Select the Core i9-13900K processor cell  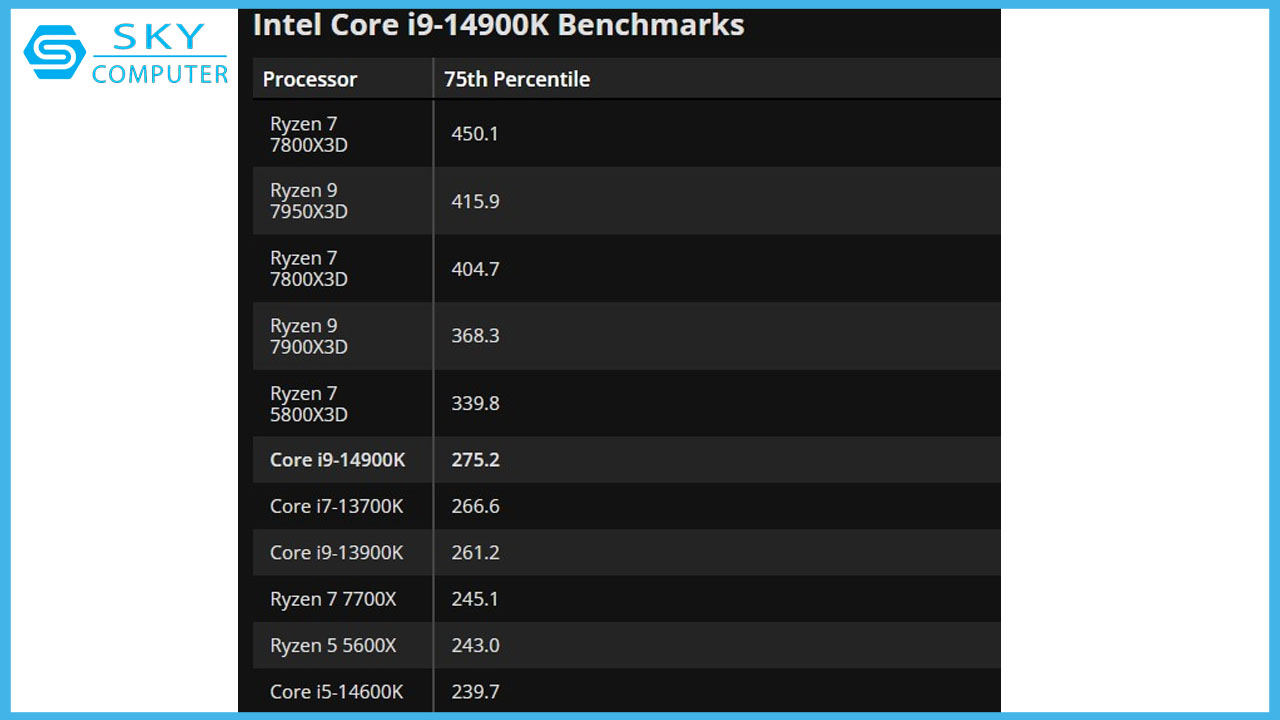point(343,552)
